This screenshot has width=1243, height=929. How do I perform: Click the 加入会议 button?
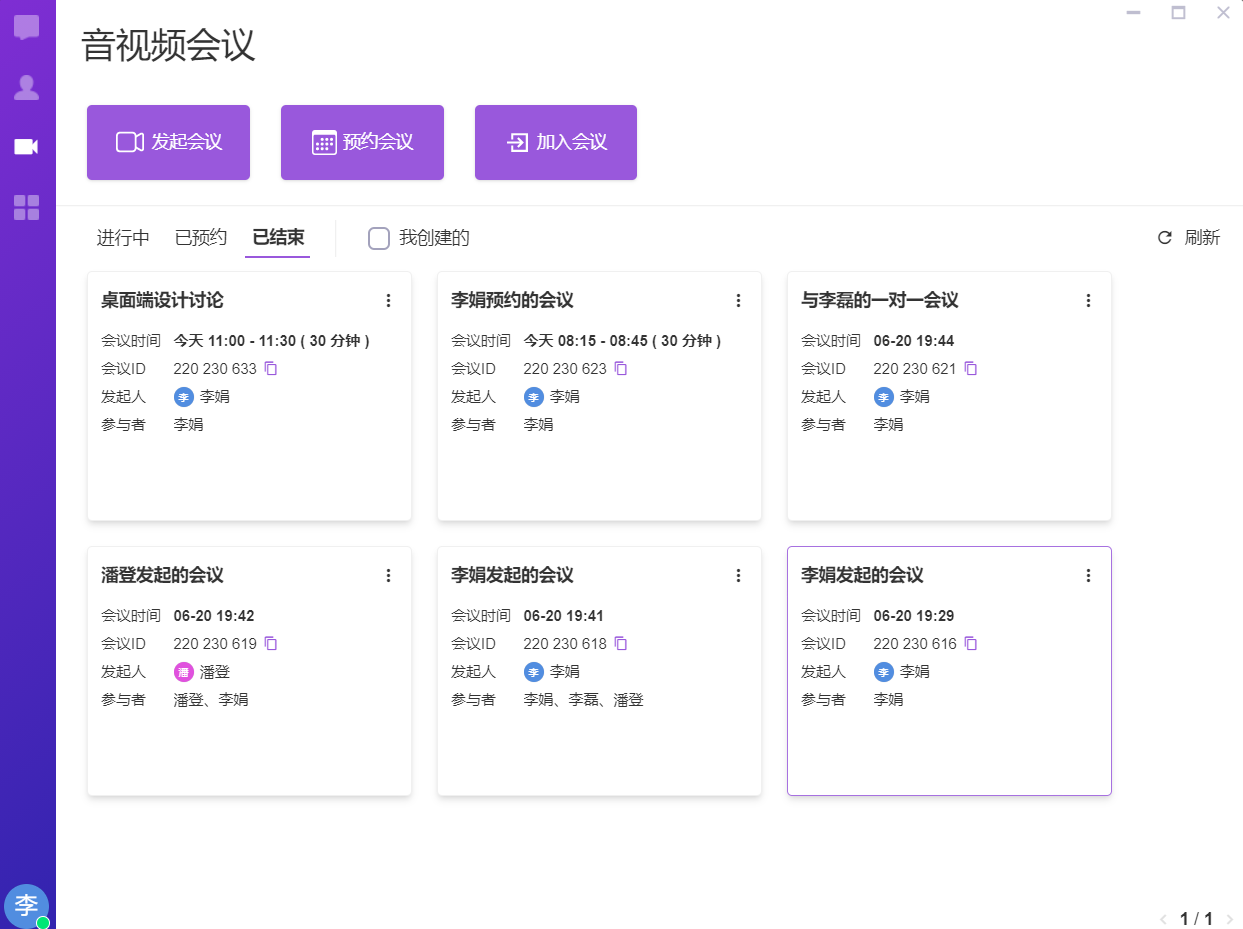click(556, 142)
